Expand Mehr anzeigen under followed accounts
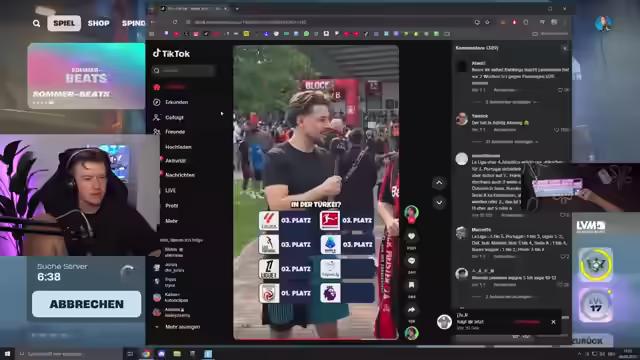The height and width of the screenshot is (360, 640). click(x=178, y=327)
